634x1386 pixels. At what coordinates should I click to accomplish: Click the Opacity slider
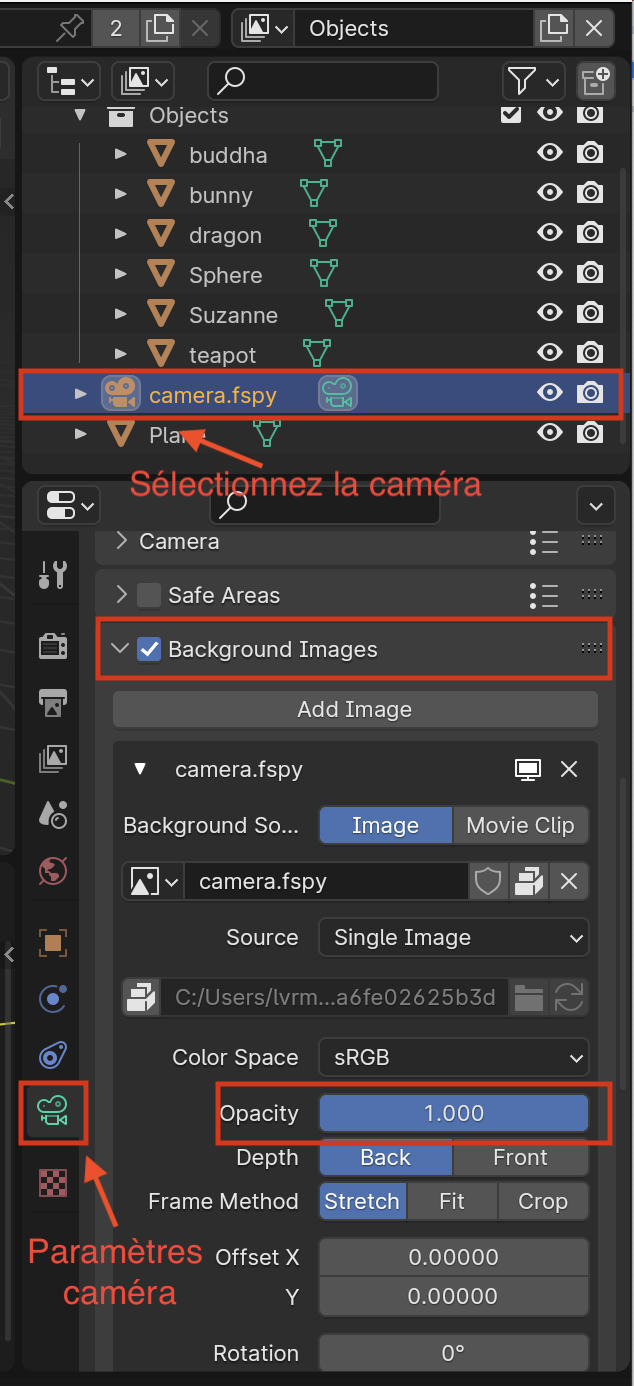pyautogui.click(x=454, y=1114)
